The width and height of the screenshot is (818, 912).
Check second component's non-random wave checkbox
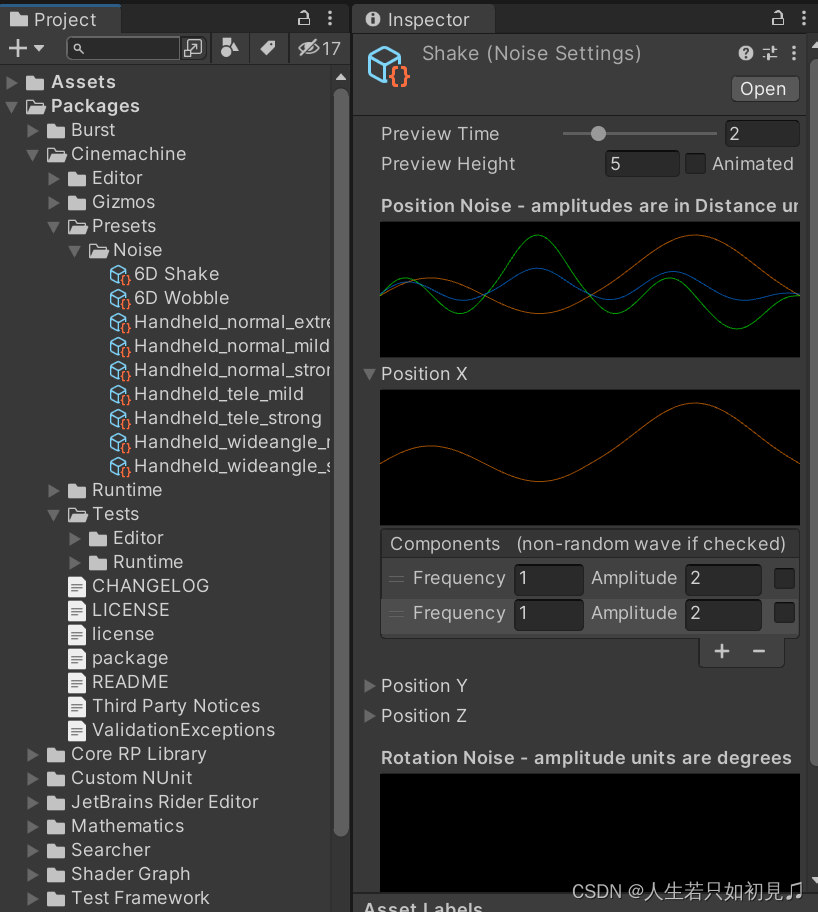784,612
